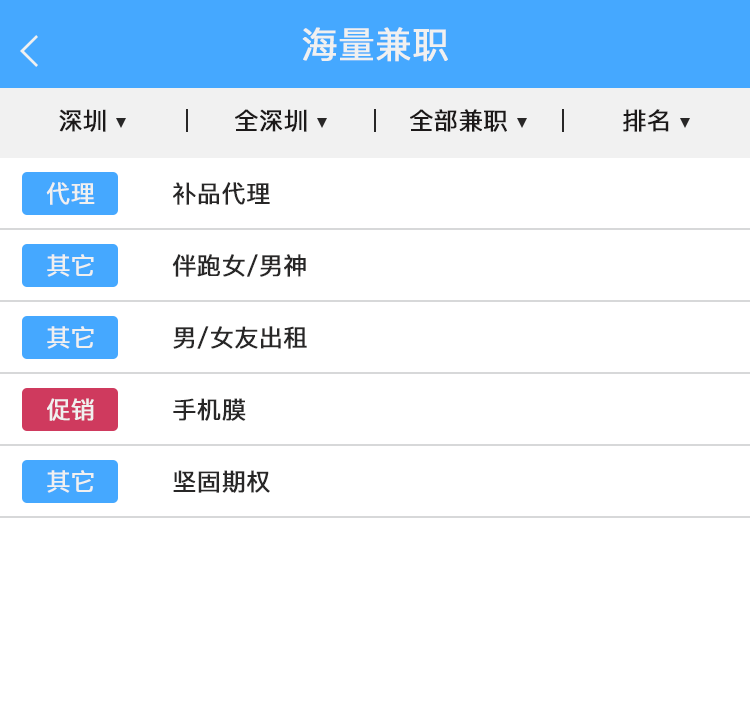Image resolution: width=750 pixels, height=710 pixels.
Task: Click the triangle arrow beside 全深圳
Action: pyautogui.click(x=322, y=123)
